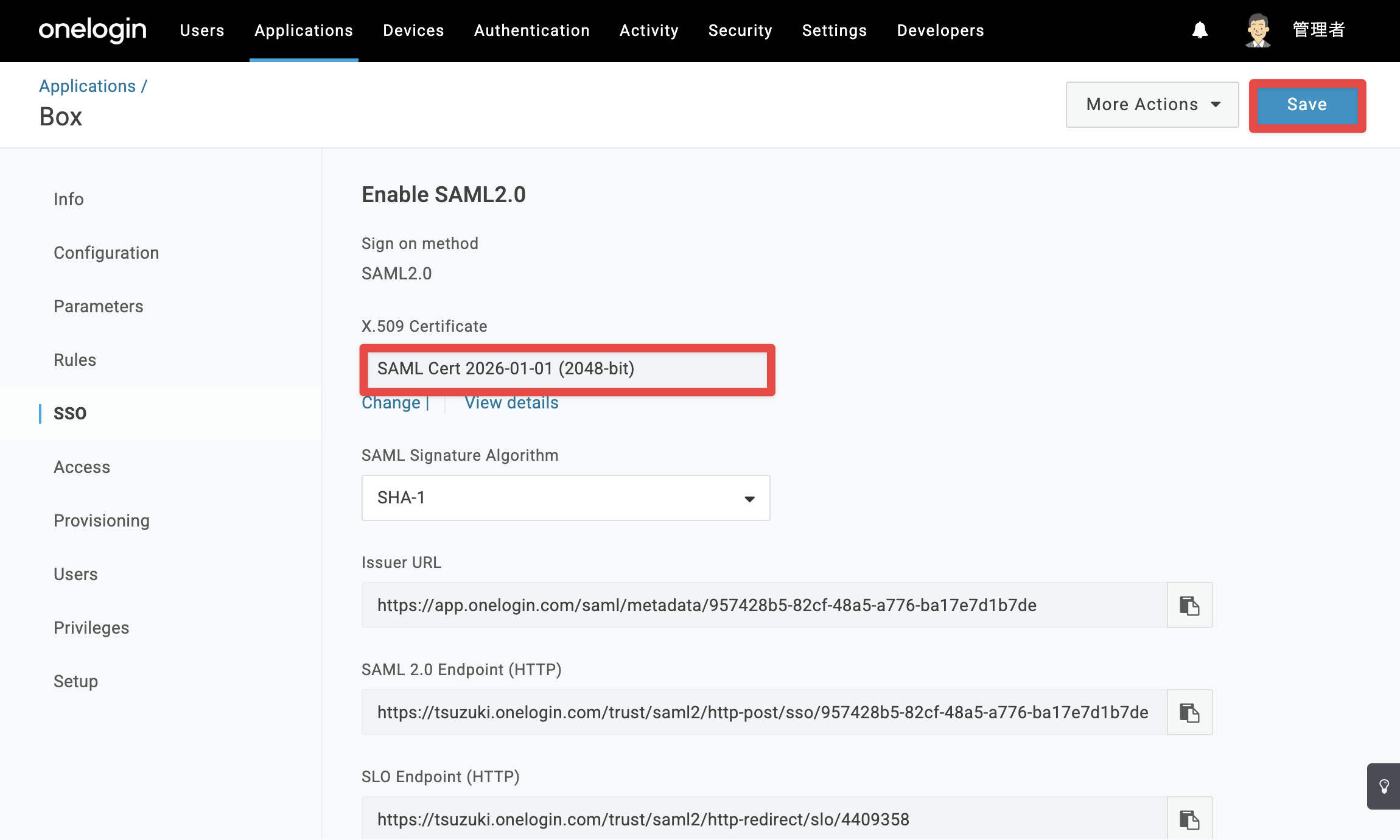The image size is (1400, 840).
Task: Click the admin profile avatar
Action: point(1258,30)
